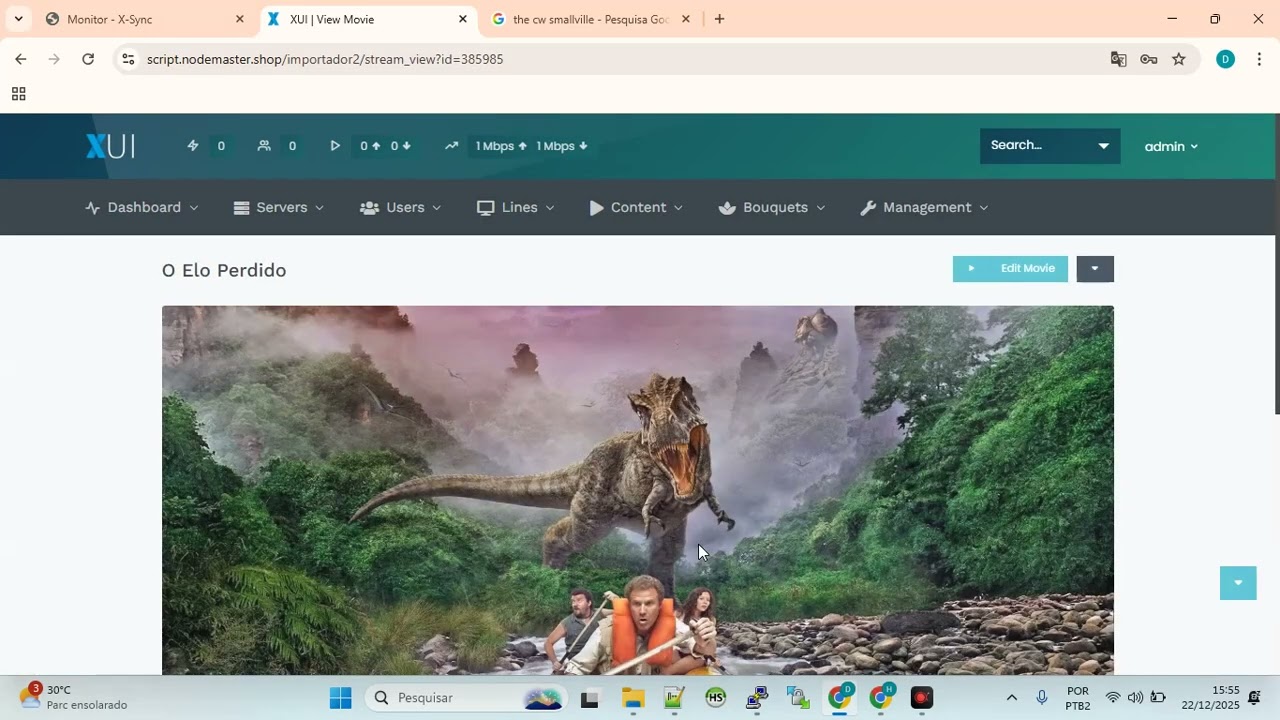Expand the Search dropdown arrow
Screen dimensions: 1280x720
1104,146
